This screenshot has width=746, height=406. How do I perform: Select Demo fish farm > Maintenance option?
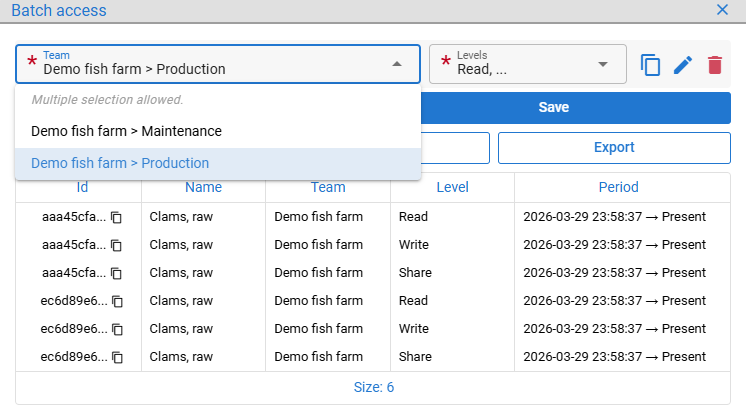tap(218, 131)
